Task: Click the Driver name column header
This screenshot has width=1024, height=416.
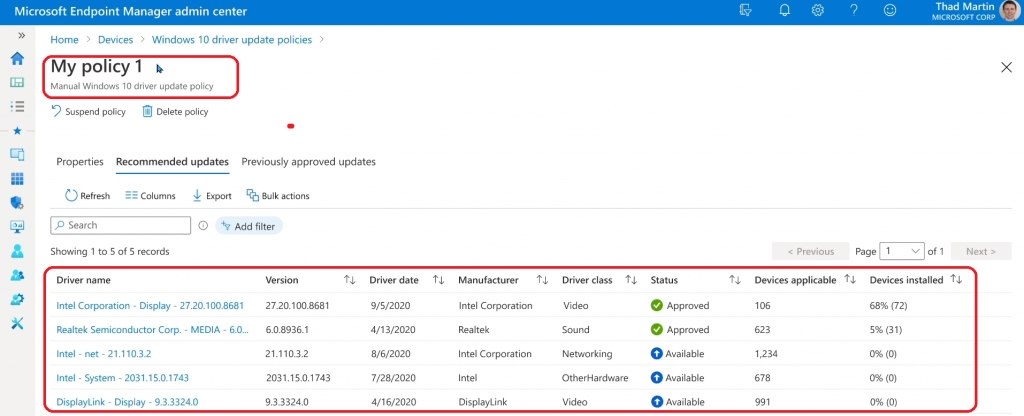Action: (x=84, y=280)
